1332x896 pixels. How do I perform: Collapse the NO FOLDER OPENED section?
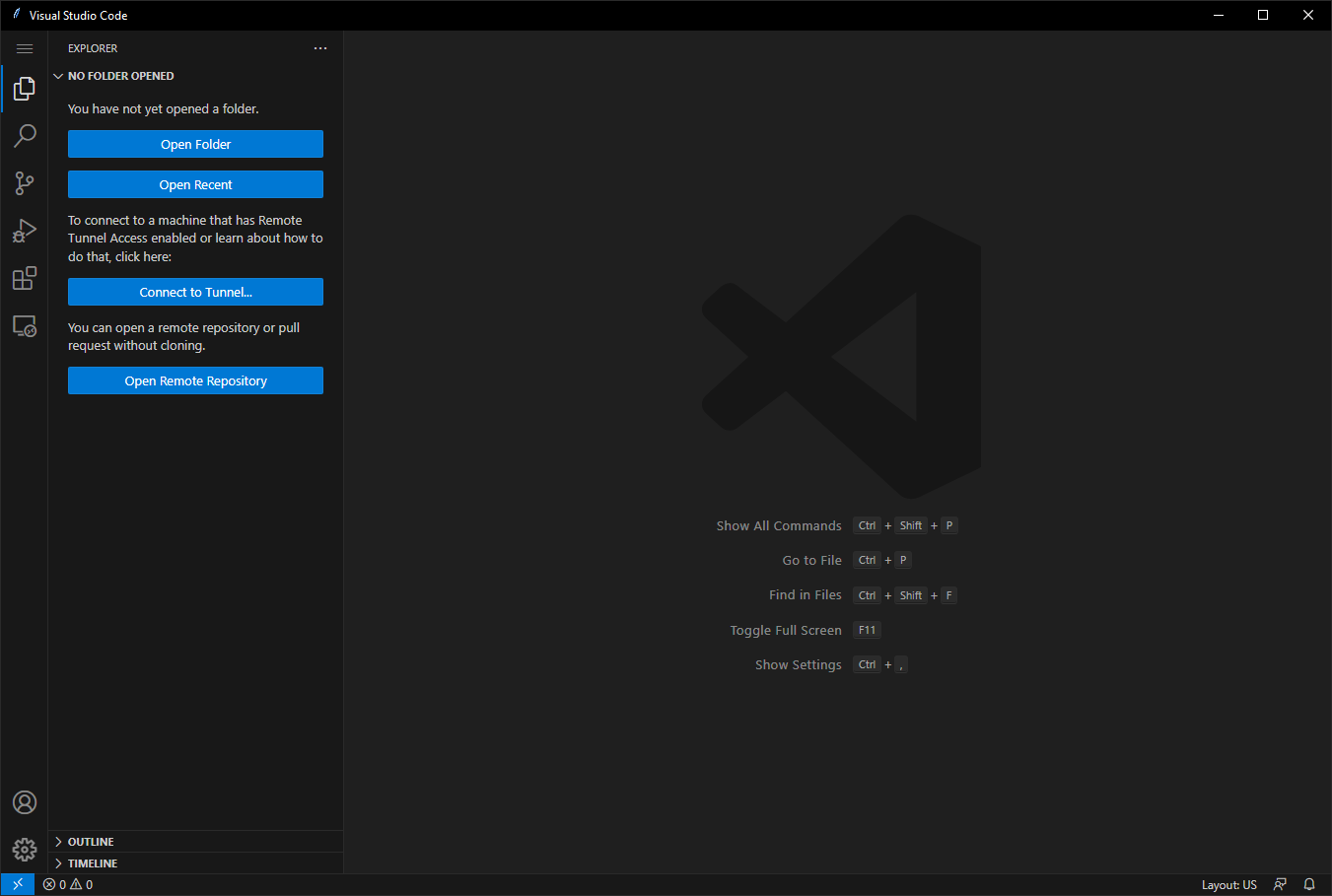(118, 75)
